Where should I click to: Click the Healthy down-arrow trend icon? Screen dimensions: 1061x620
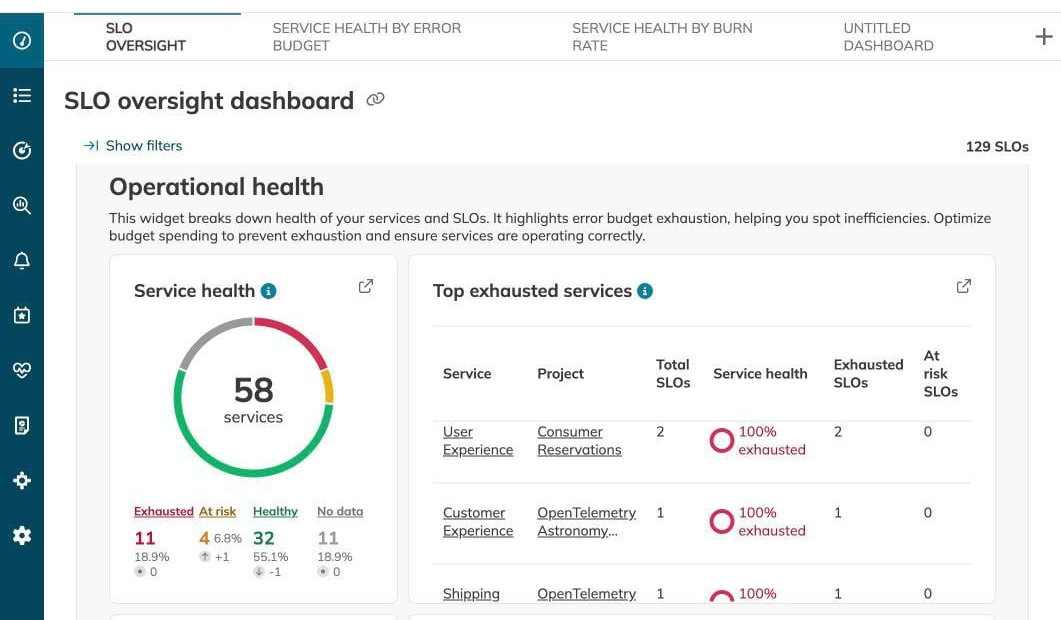pyautogui.click(x=258, y=571)
